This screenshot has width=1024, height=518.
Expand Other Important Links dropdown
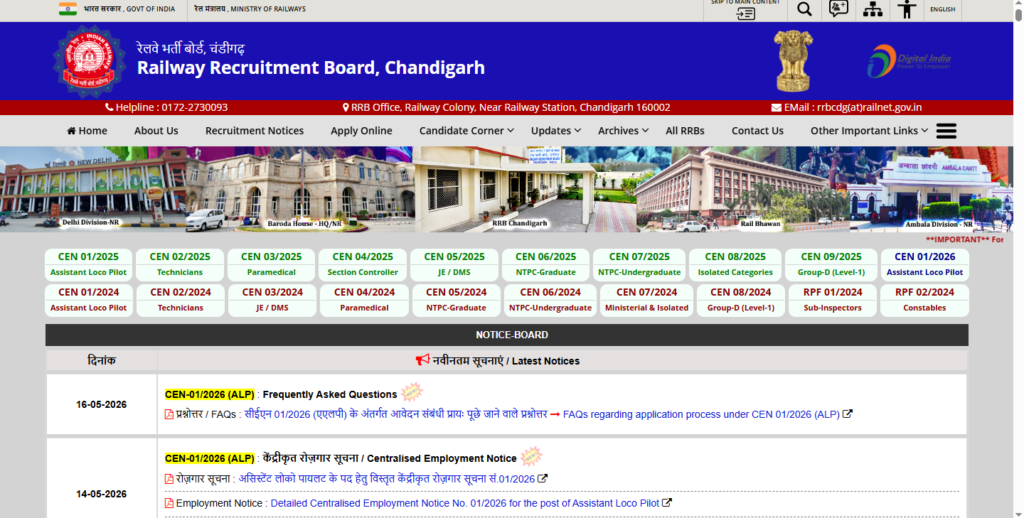coord(869,131)
